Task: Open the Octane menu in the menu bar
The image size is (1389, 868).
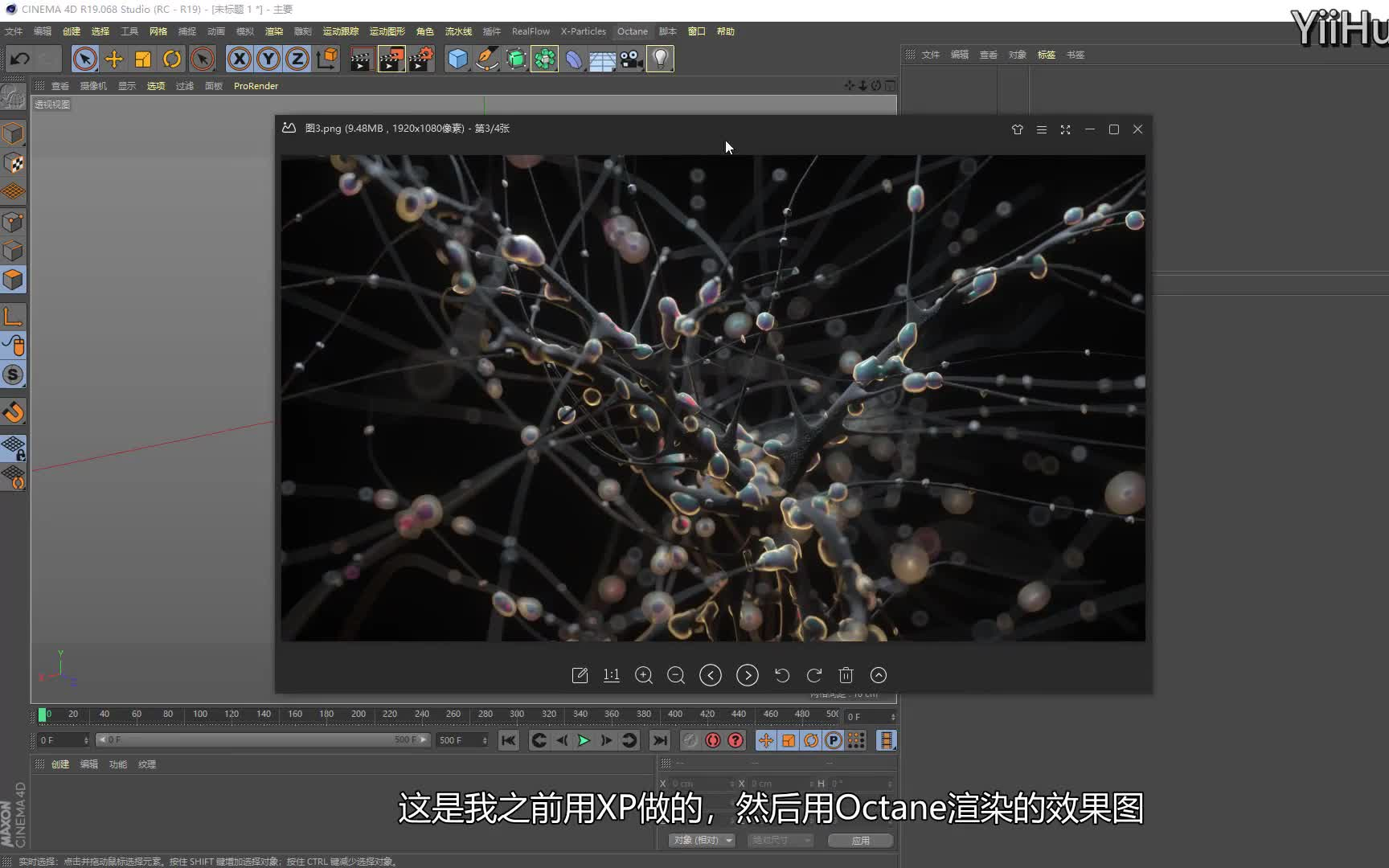Action: [632, 31]
